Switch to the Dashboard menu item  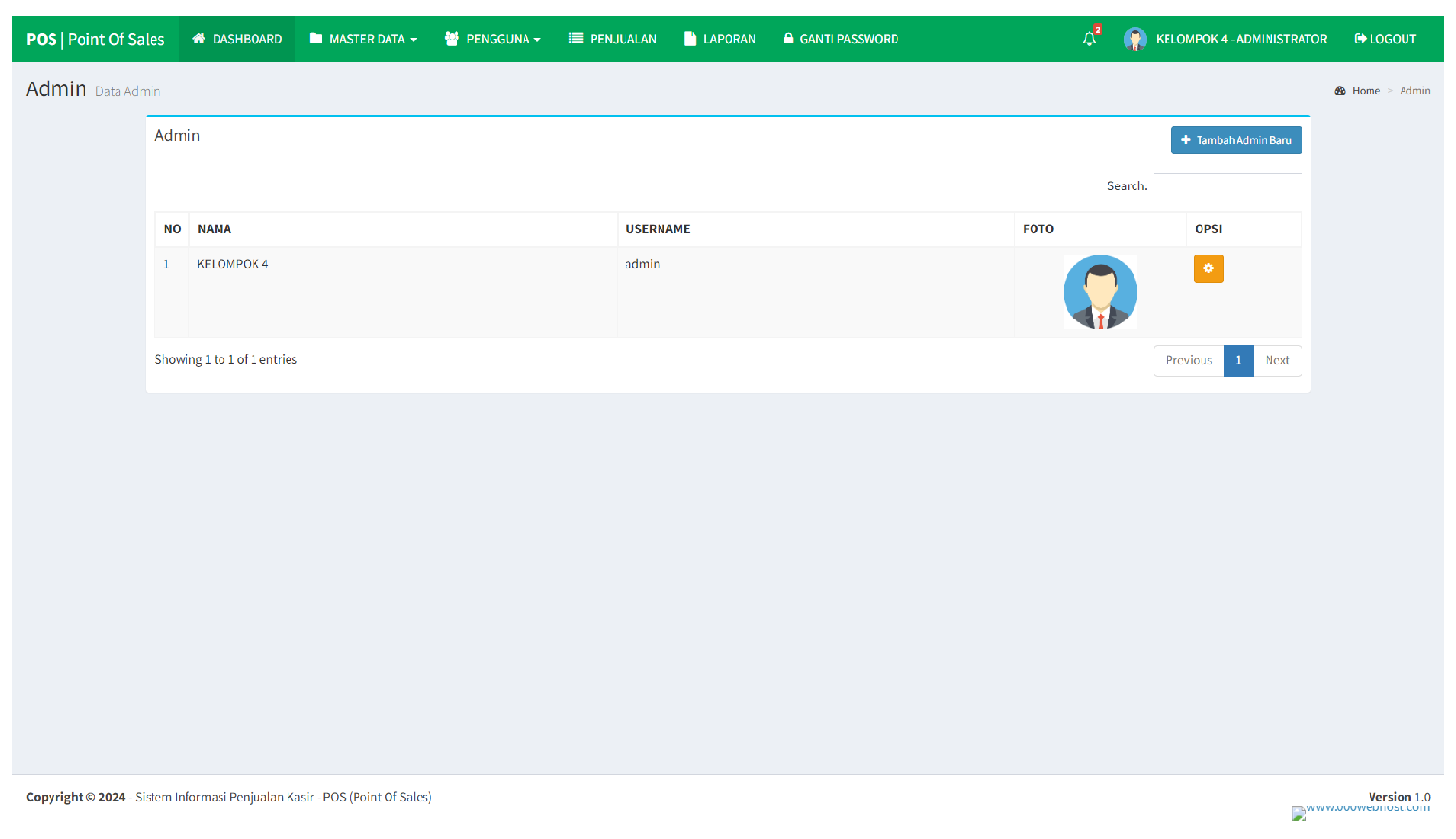[236, 38]
